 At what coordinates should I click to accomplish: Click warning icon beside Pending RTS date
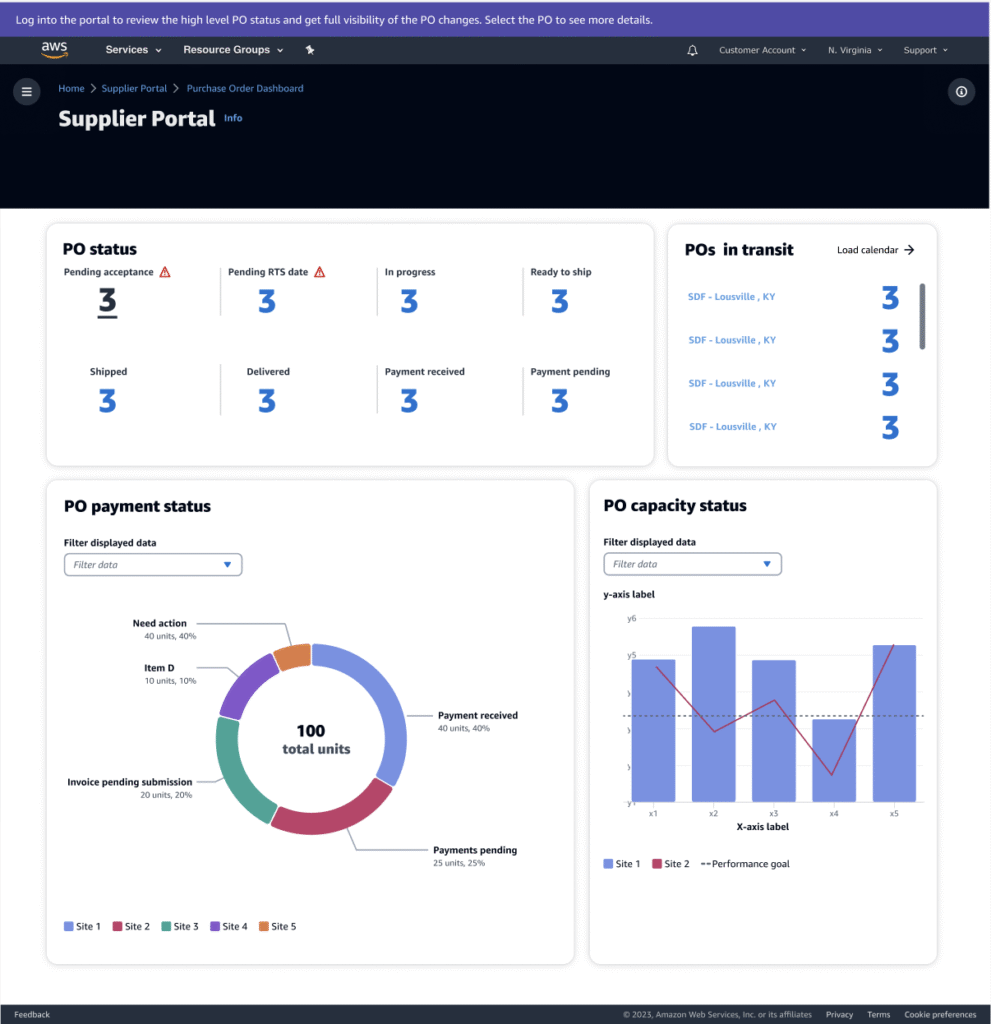(x=320, y=272)
